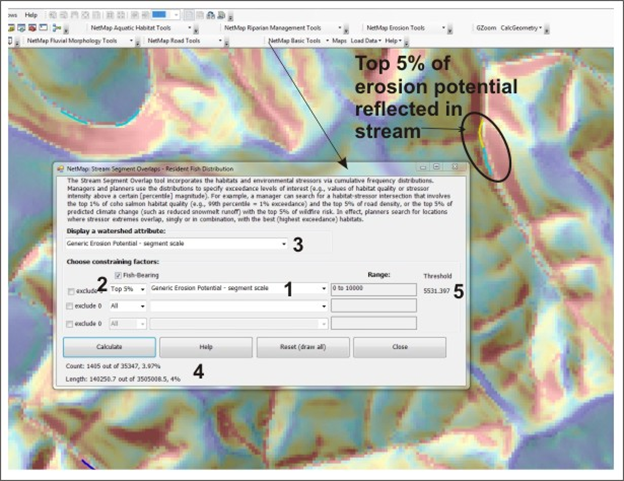Open the Maps menu

tap(339, 41)
